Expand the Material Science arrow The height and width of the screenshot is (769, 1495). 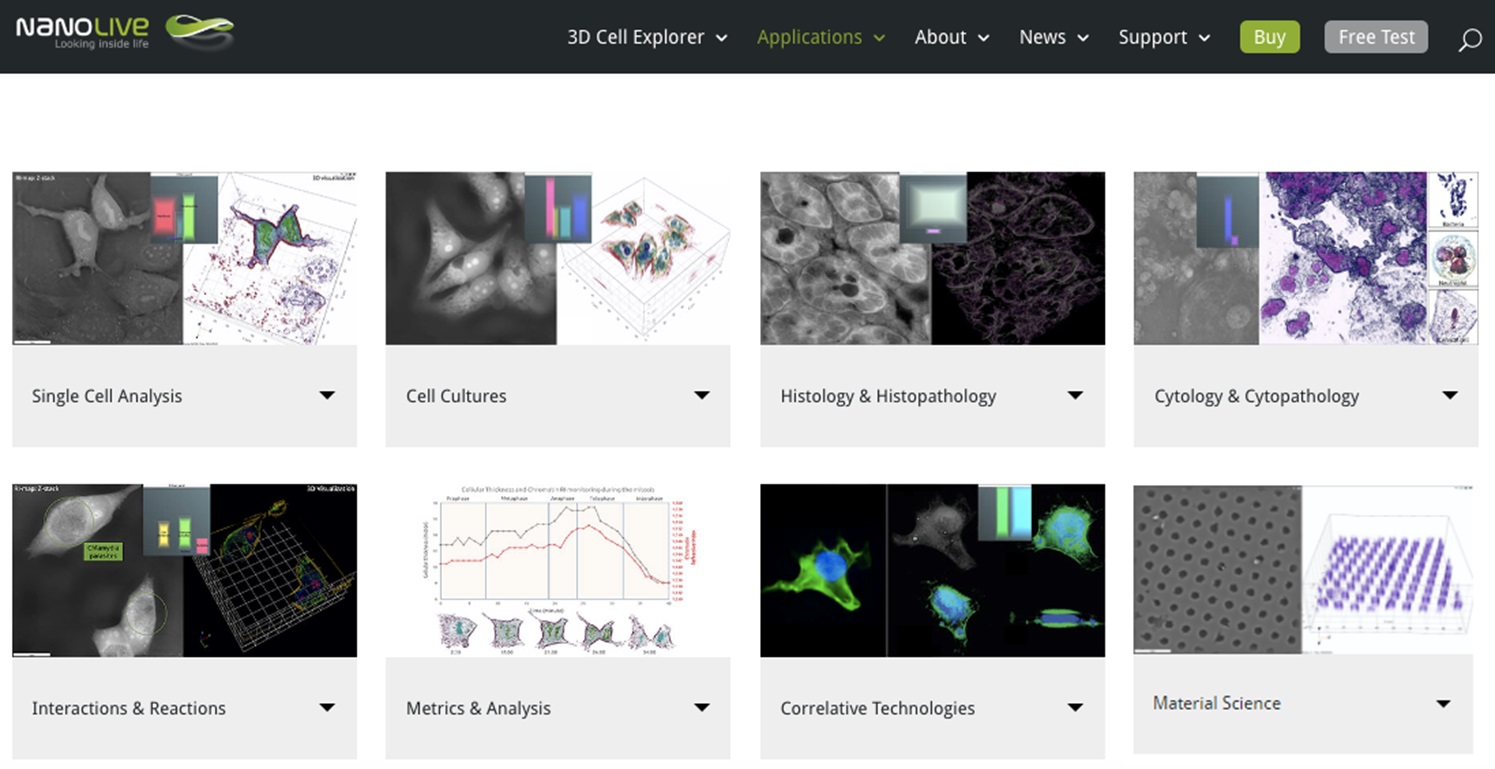coord(1443,703)
